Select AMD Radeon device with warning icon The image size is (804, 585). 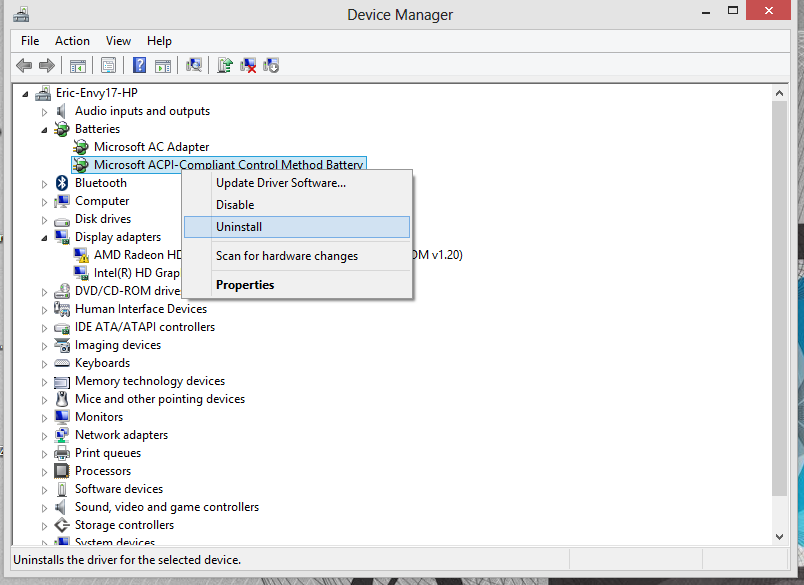[136, 255]
